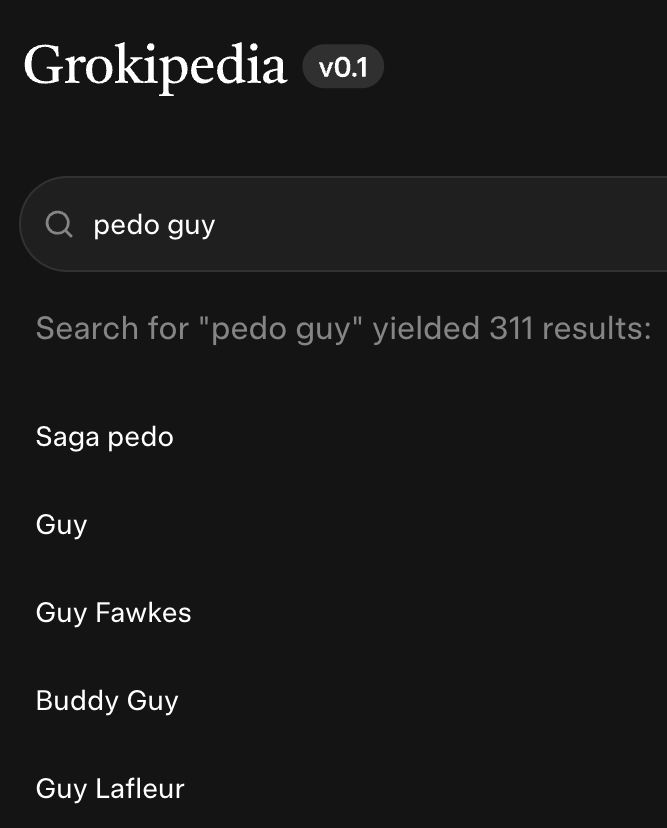This screenshot has height=828, width=667.
Task: Click the last visible result entry
Action: [x=109, y=789]
